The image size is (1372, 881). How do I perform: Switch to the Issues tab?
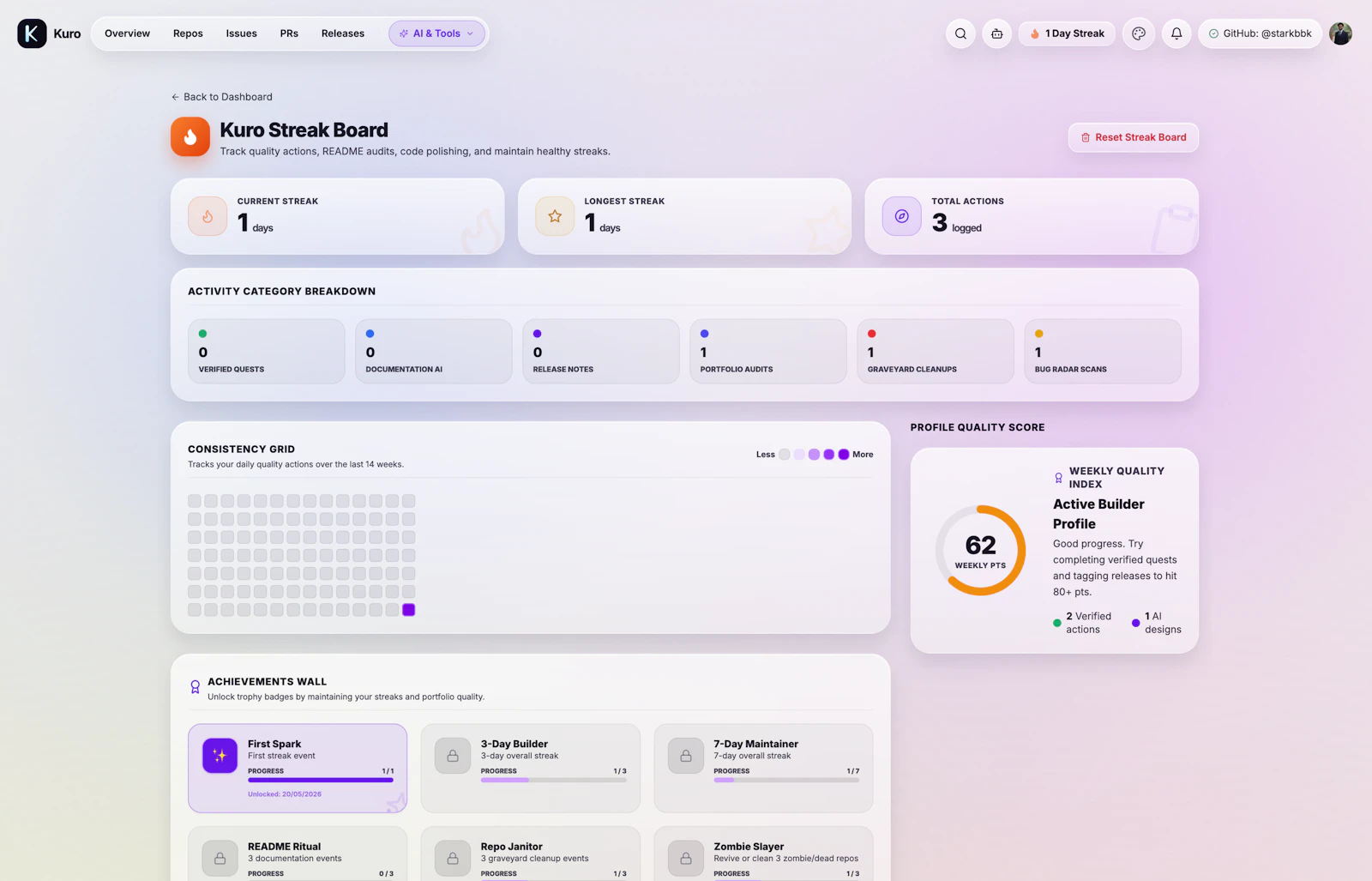(242, 33)
